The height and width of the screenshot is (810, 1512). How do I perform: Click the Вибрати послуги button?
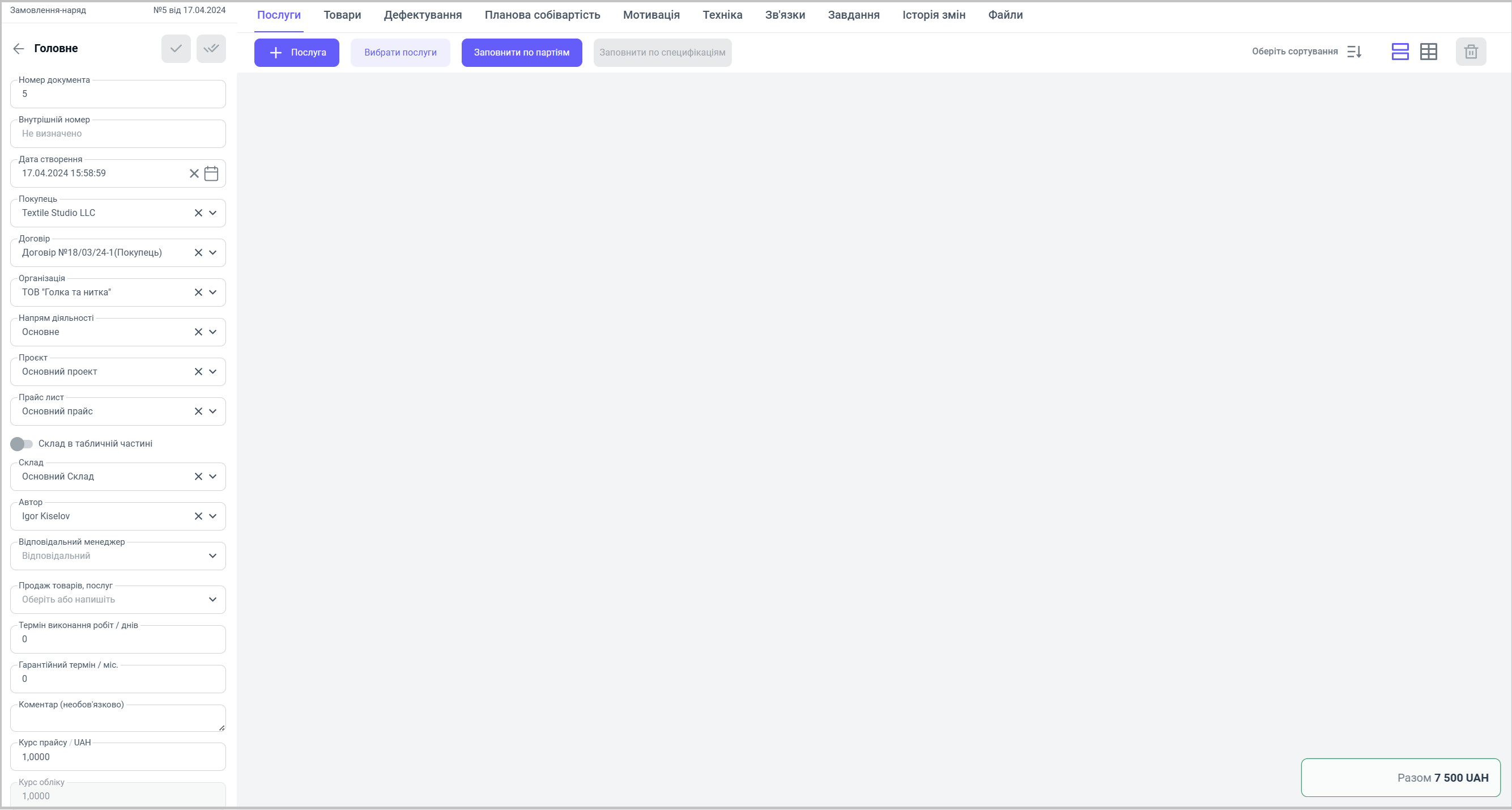pos(400,53)
